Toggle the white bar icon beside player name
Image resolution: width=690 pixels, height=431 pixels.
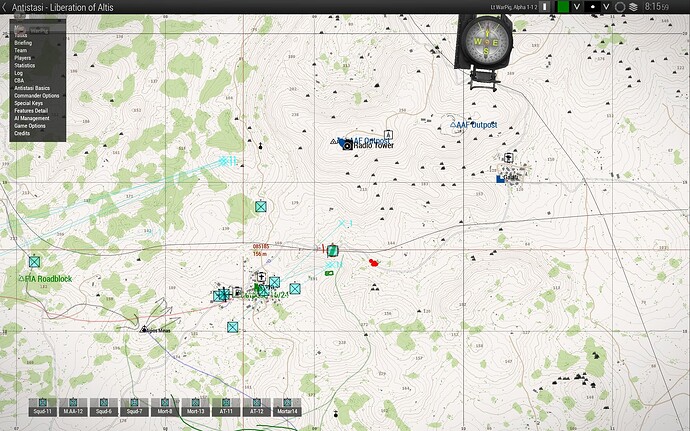545,7
